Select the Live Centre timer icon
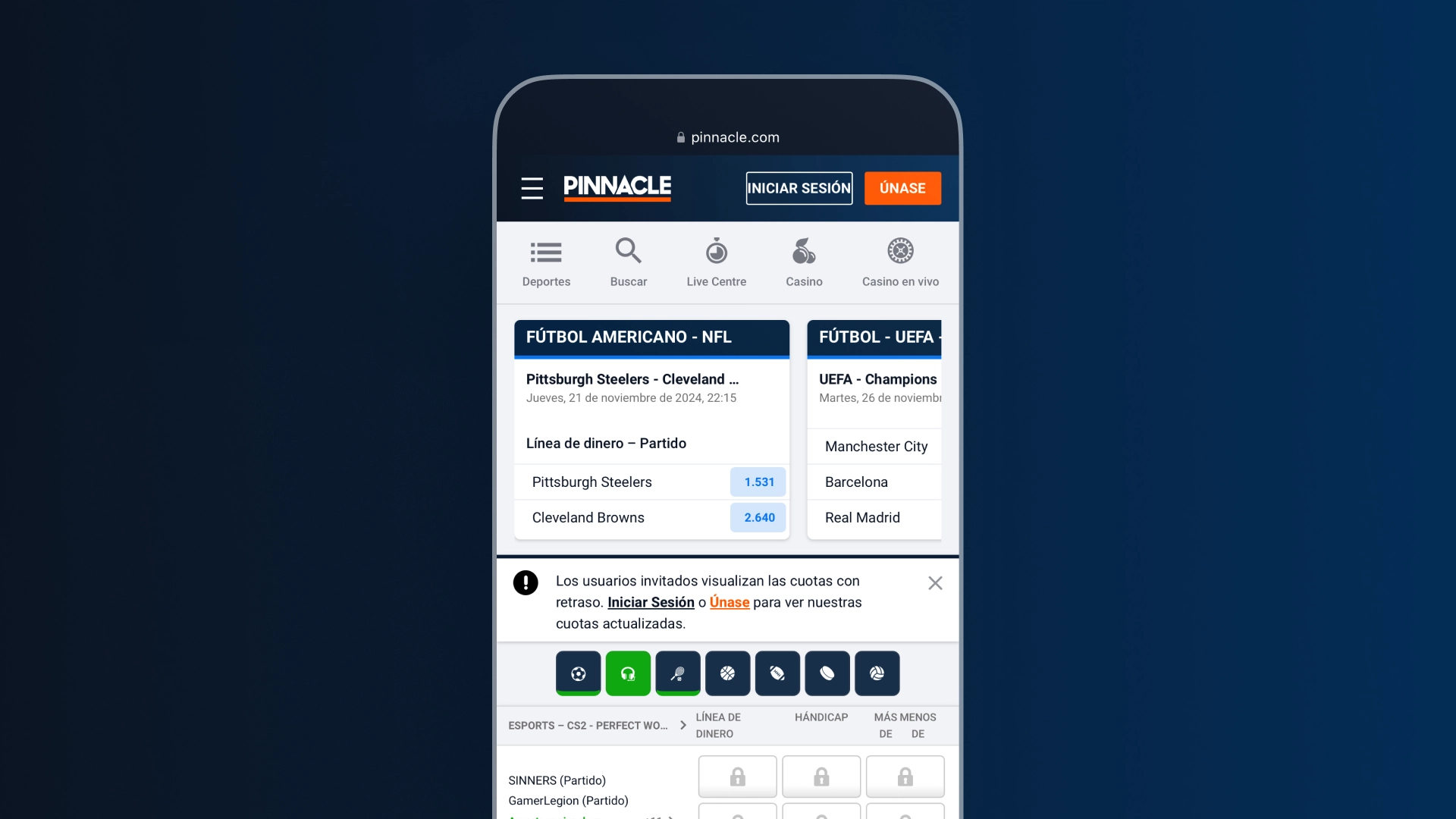 tap(717, 251)
